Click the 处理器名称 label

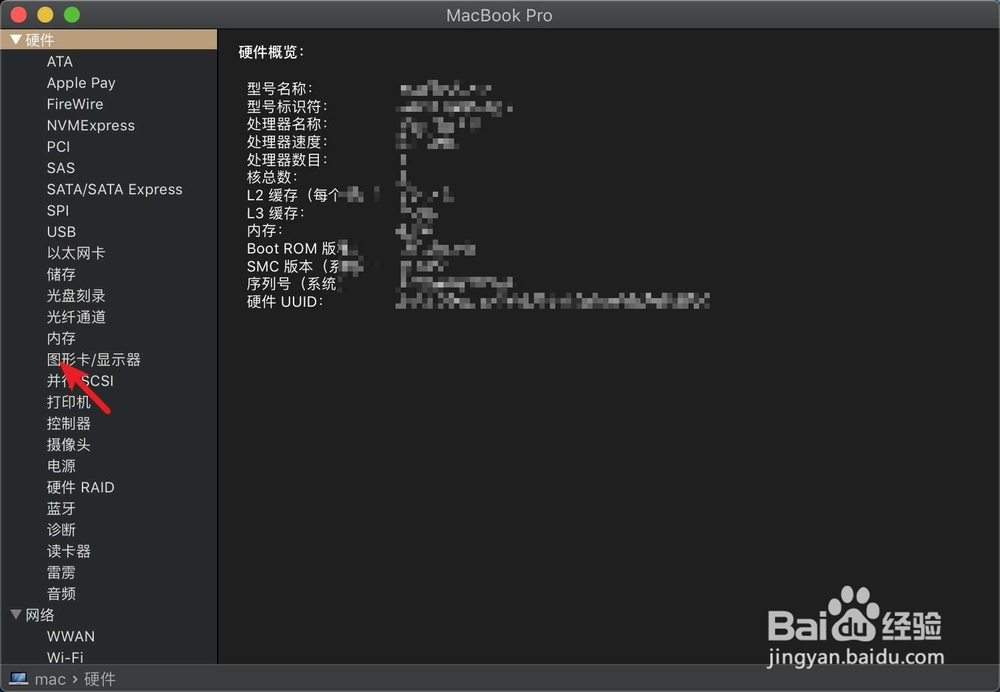(287, 124)
